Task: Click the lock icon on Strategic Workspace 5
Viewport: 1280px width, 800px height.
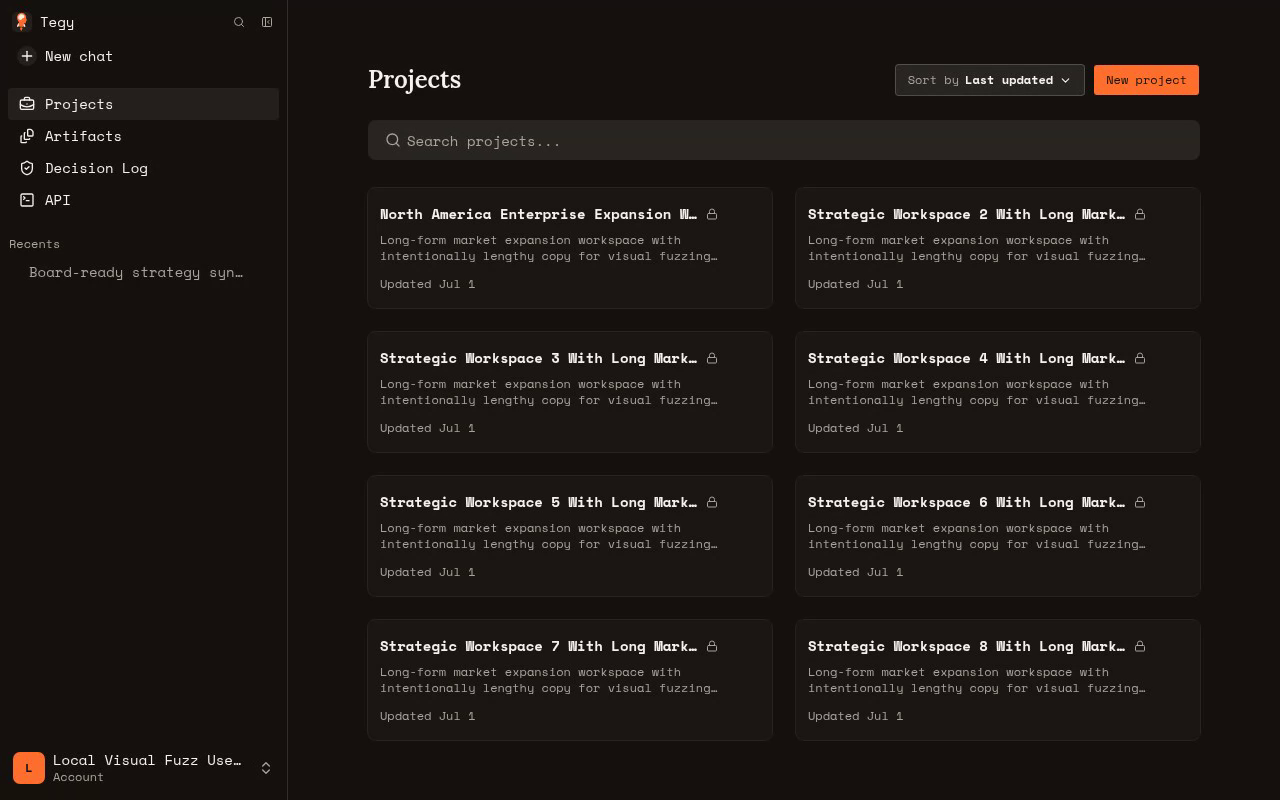Action: point(712,502)
